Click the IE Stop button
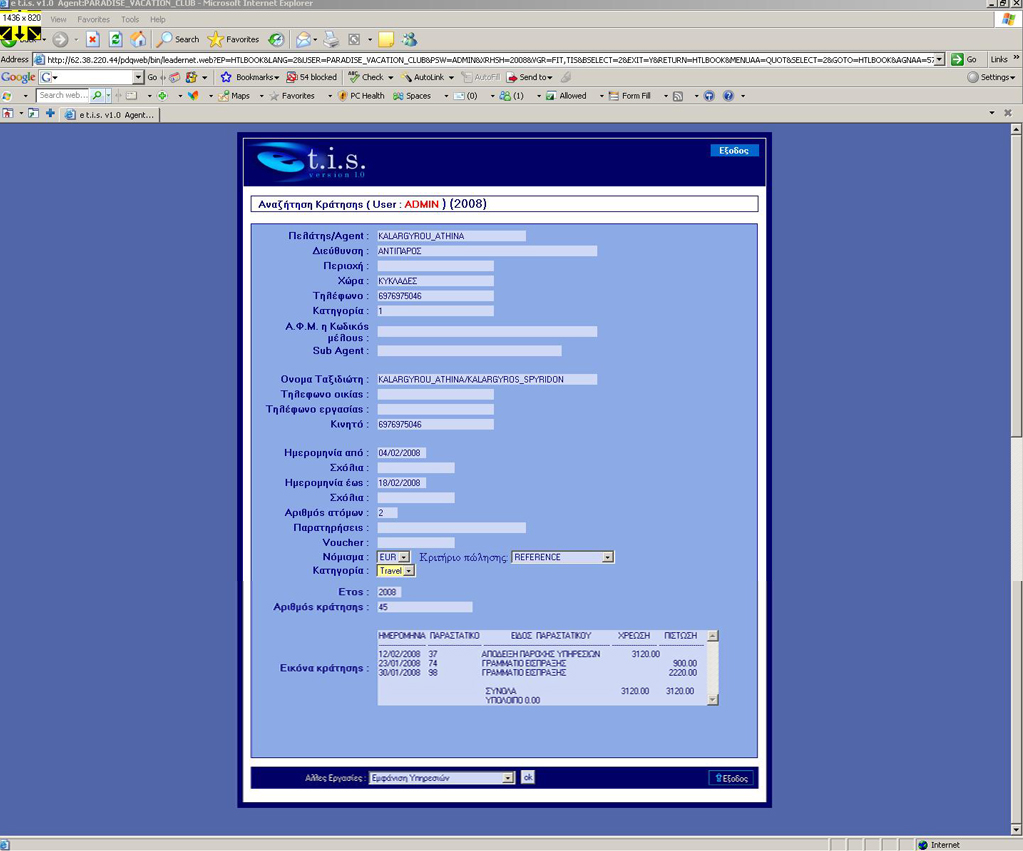 pyautogui.click(x=93, y=40)
